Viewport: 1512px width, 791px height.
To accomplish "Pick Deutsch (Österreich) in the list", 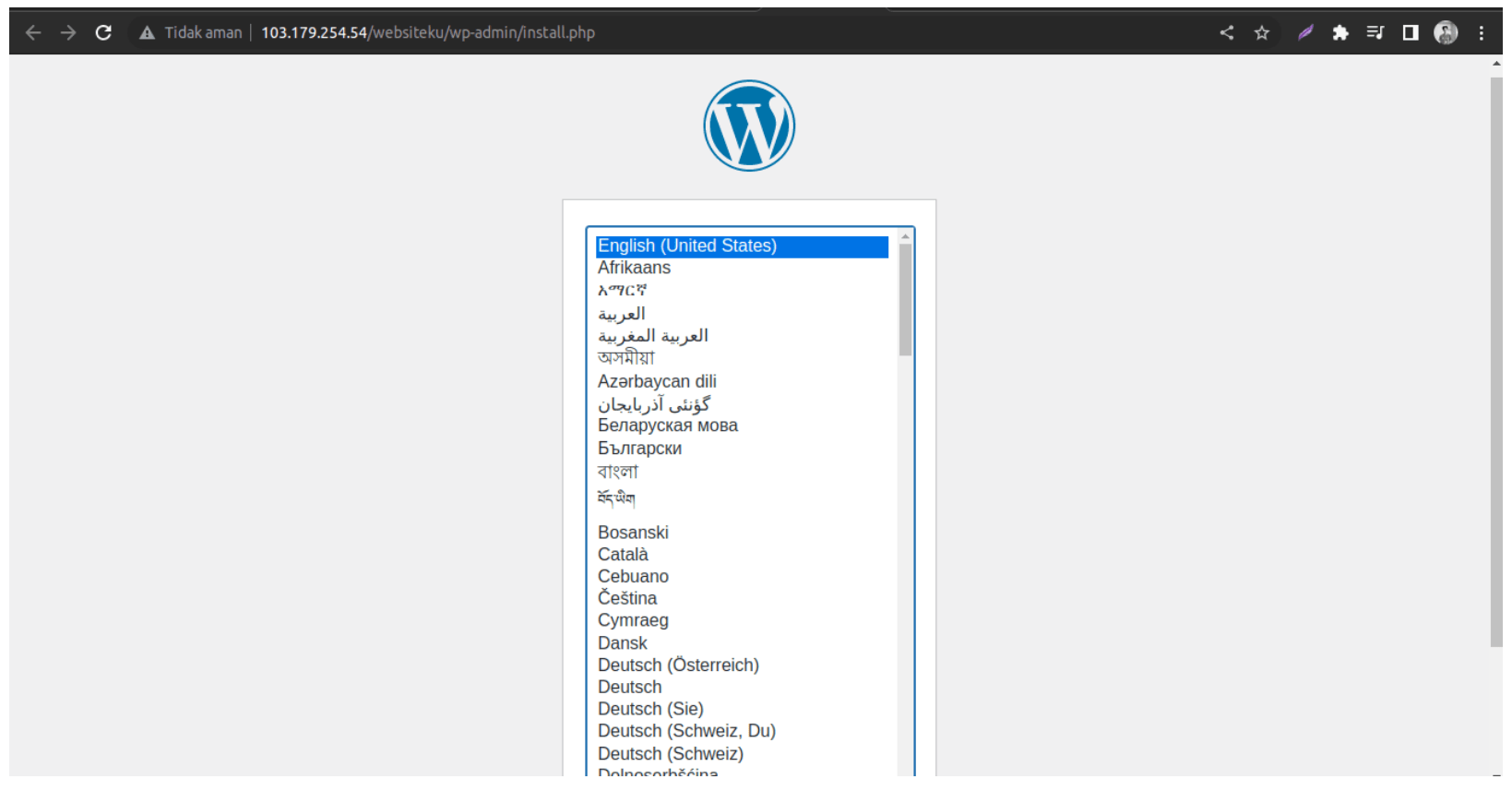I will (678, 665).
